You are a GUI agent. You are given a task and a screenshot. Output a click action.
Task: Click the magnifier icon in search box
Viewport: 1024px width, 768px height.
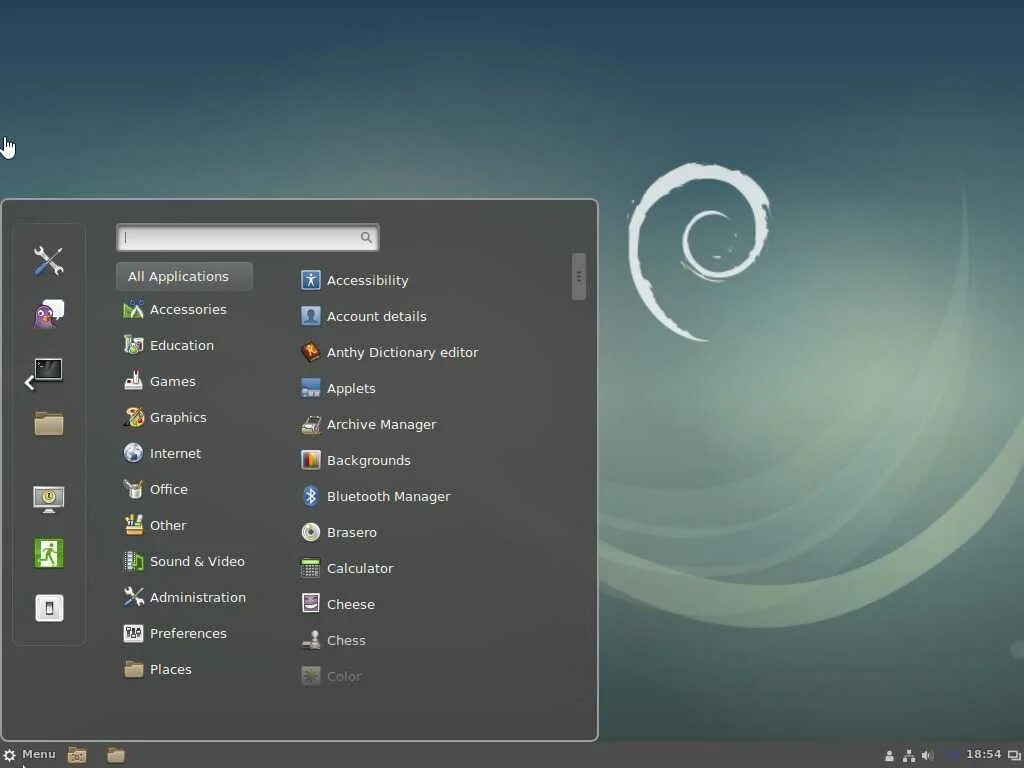pyautogui.click(x=366, y=238)
